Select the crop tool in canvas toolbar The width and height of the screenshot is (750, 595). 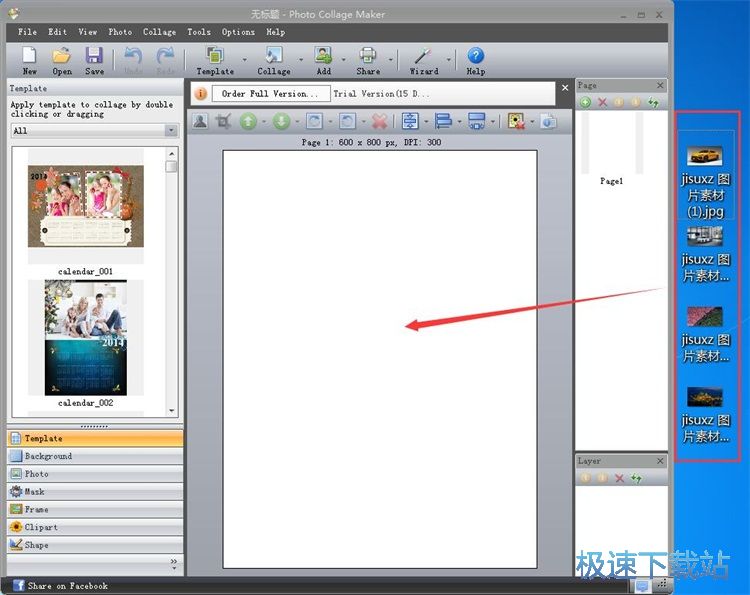(x=223, y=121)
